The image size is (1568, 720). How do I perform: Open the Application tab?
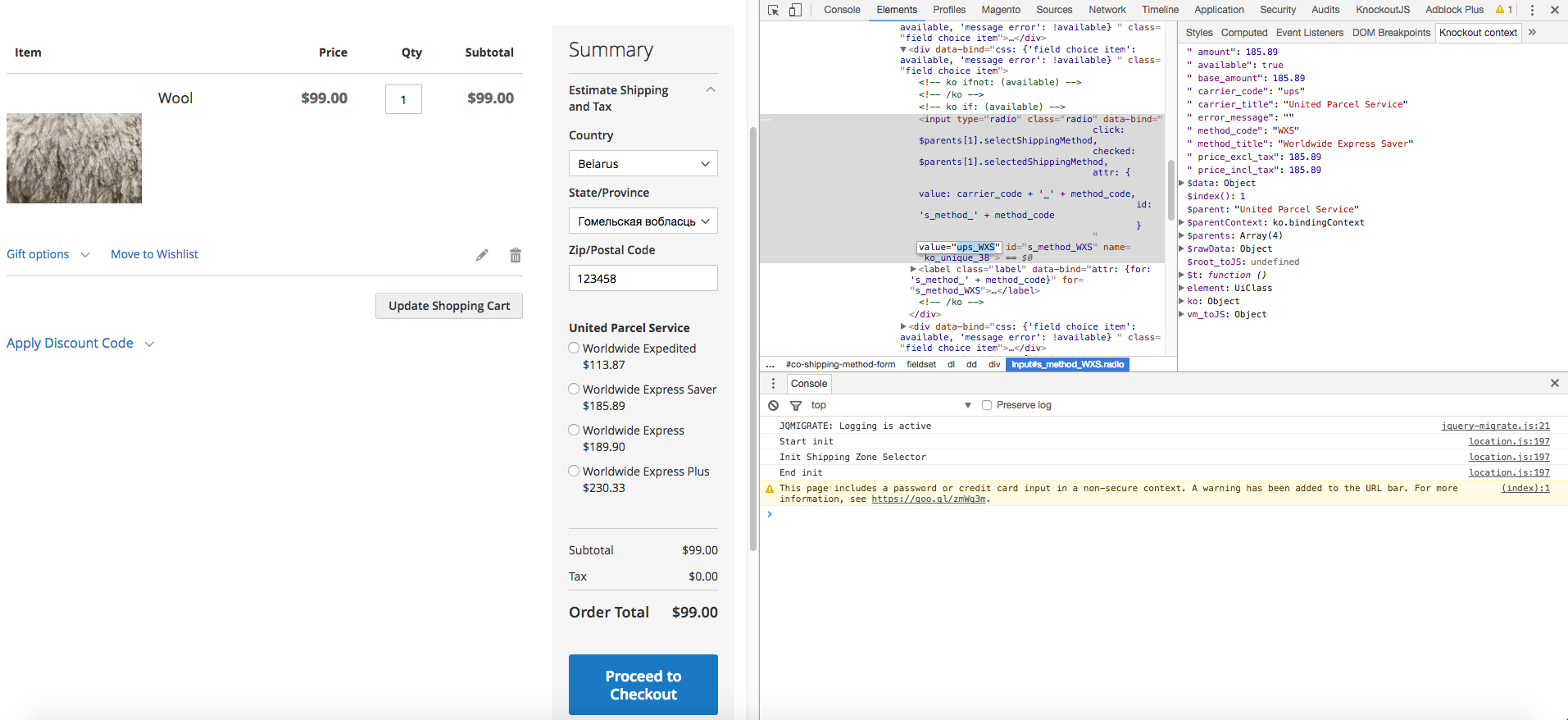point(1219,10)
